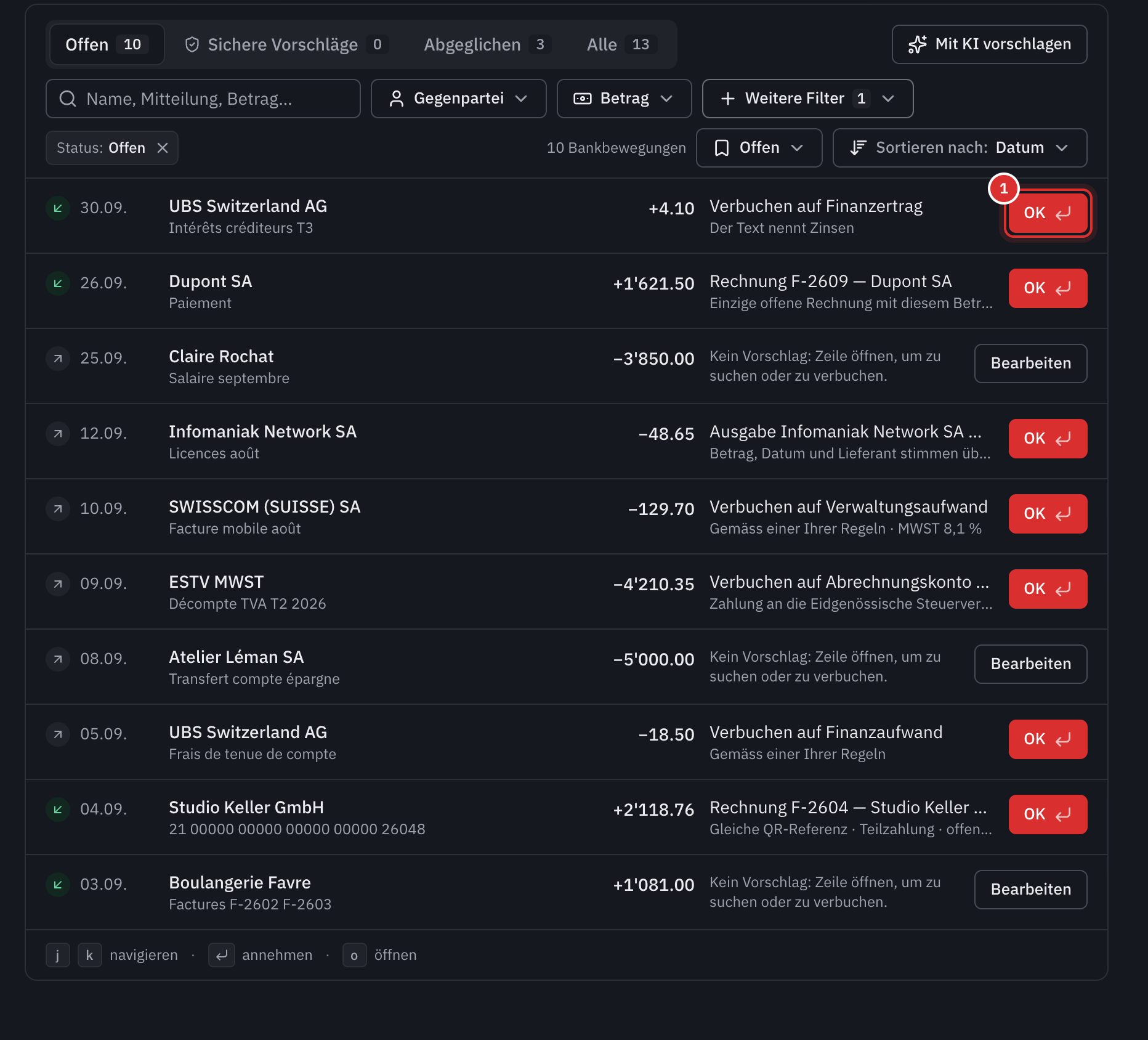1148x1040 pixels.
Task: Accept Studio Keller GmbH invoice F-2604 with OK
Action: click(1048, 815)
